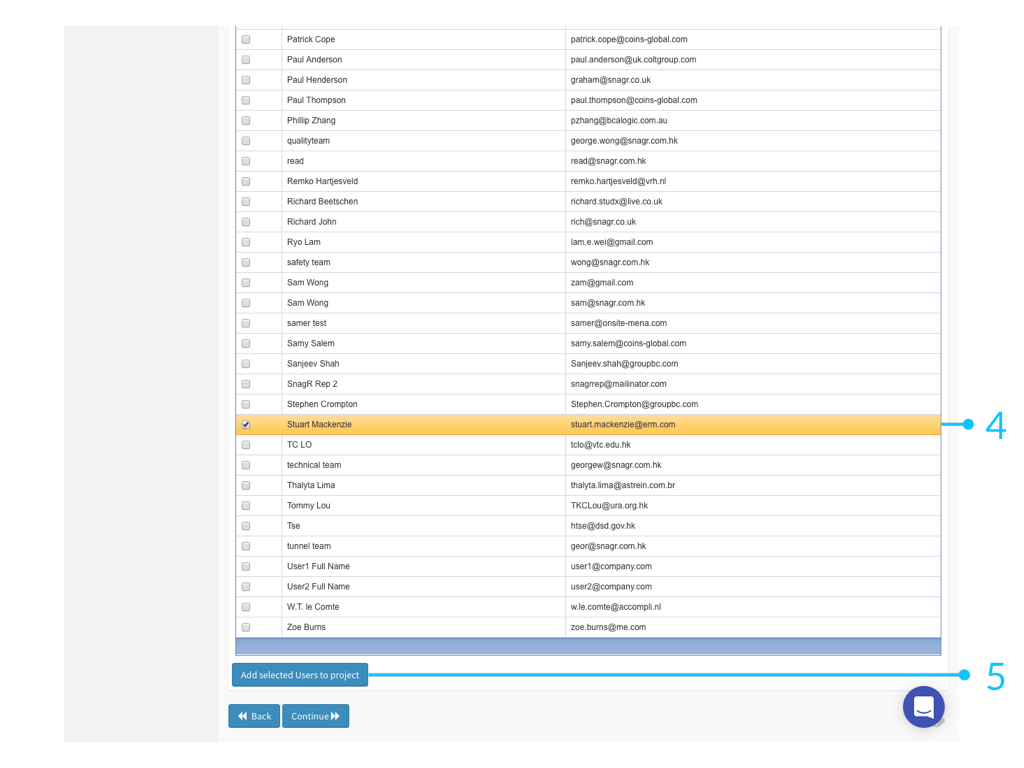Check the Ryo Lam checkbox
The height and width of the screenshot is (768, 1024).
point(246,242)
